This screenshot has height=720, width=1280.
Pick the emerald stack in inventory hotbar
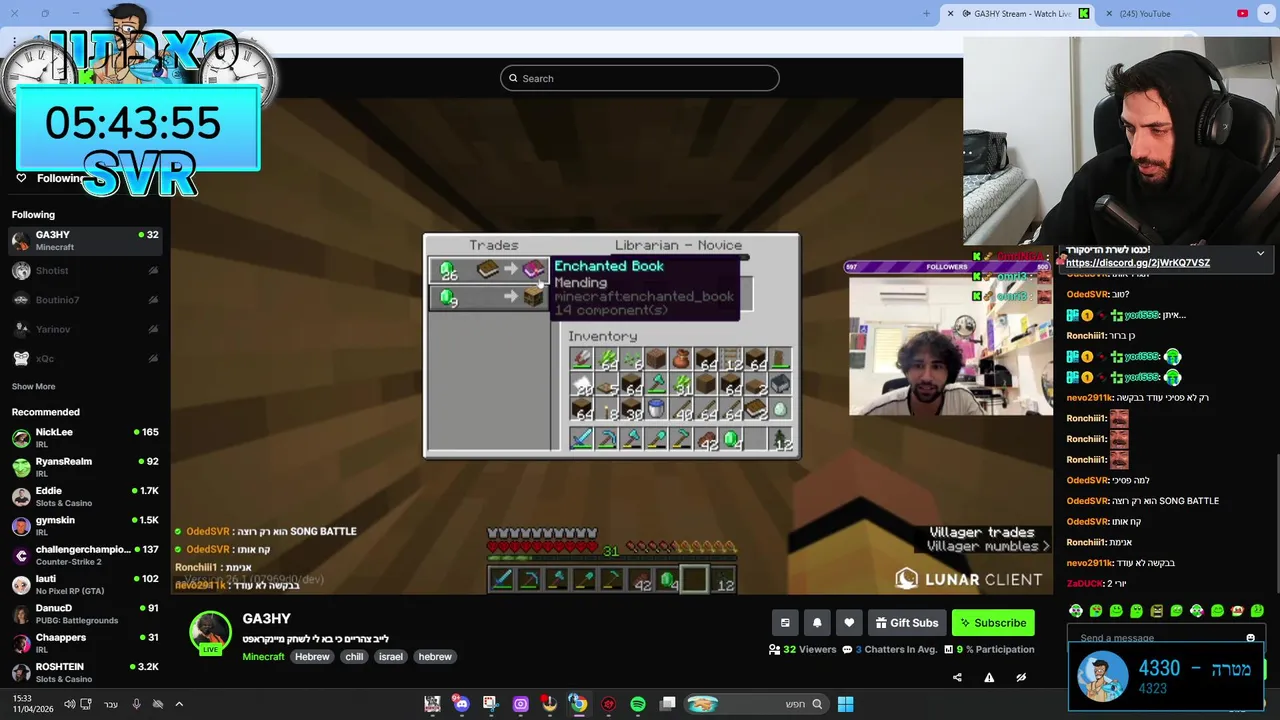[732, 439]
